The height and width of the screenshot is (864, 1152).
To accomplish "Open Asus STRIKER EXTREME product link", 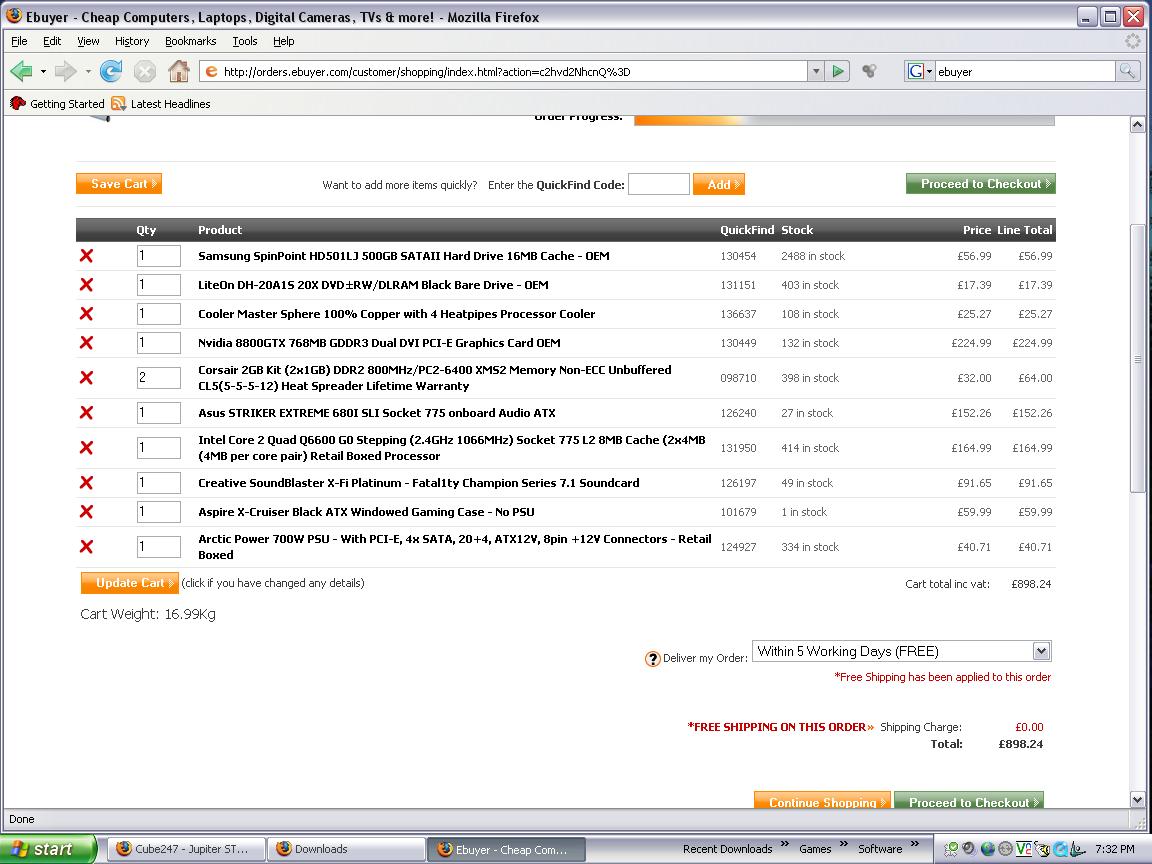I will (x=377, y=413).
